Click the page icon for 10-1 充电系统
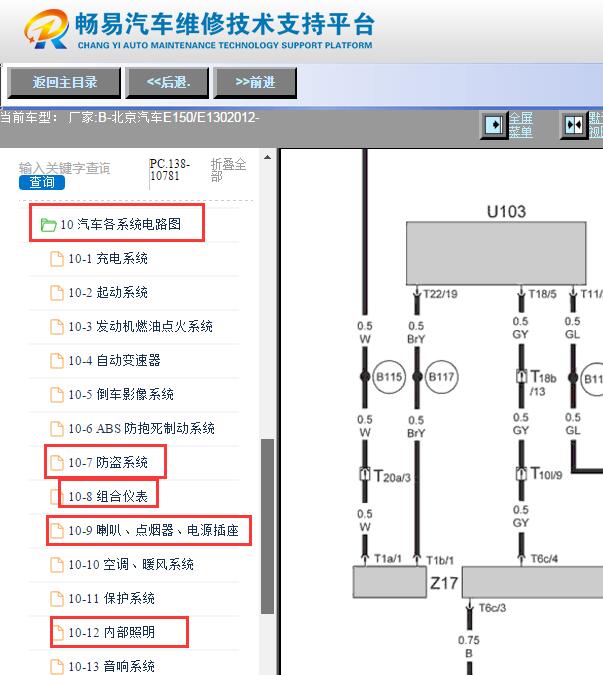 pyautogui.click(x=57, y=259)
